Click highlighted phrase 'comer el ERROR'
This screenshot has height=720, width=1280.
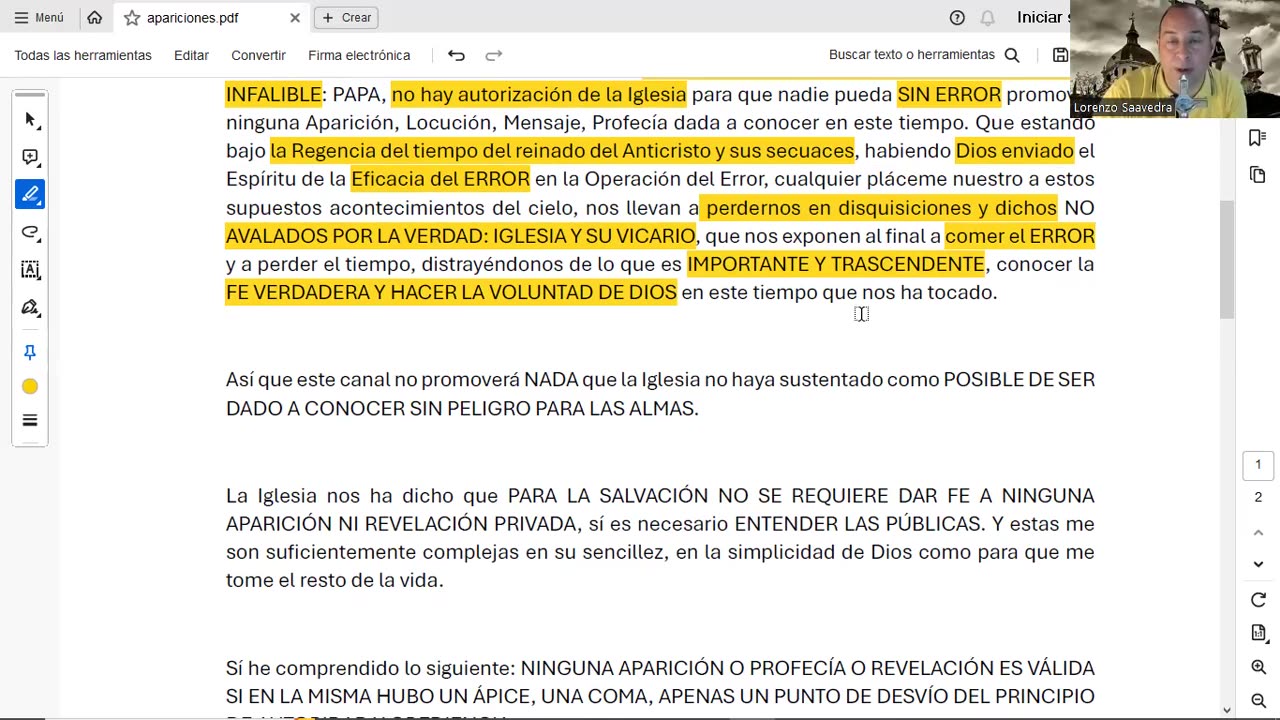coord(1019,236)
